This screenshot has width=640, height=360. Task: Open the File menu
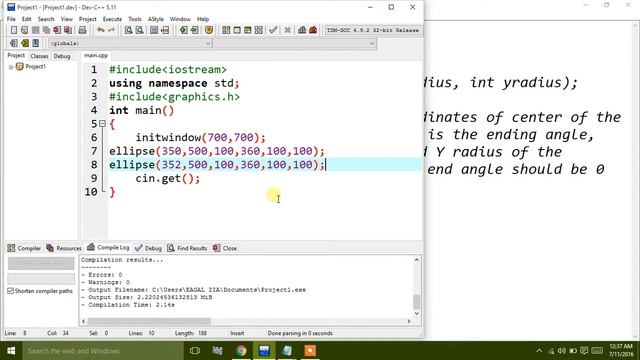[x=11, y=19]
